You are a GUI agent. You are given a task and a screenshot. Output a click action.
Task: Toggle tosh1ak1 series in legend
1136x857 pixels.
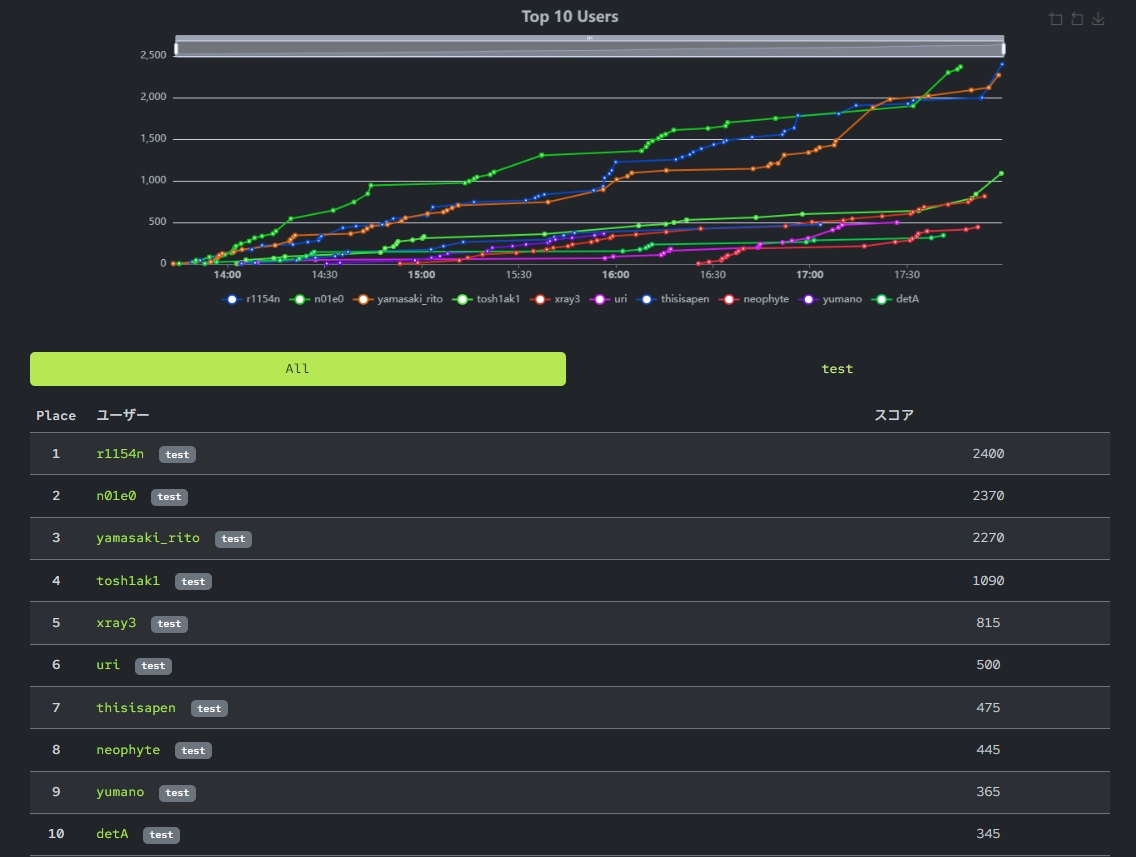[486, 299]
